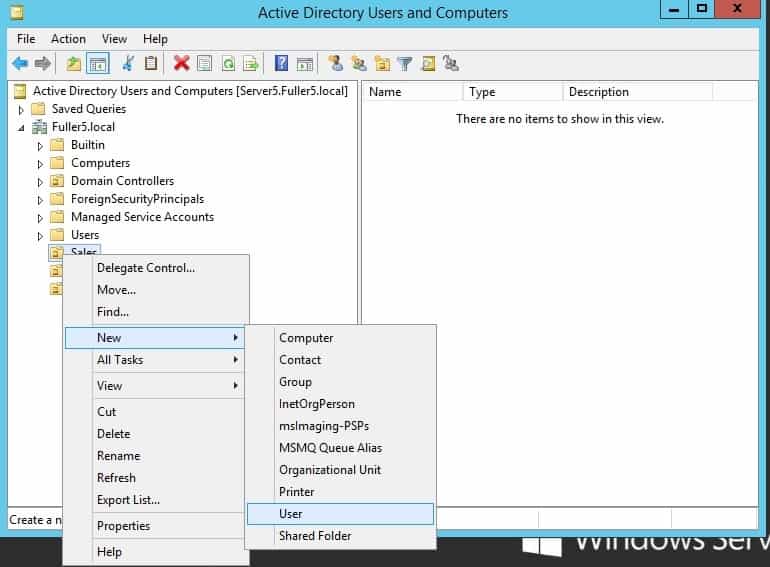Select Delegate Control... in context menu
Viewport: 770px width, 567px height.
pos(154,268)
